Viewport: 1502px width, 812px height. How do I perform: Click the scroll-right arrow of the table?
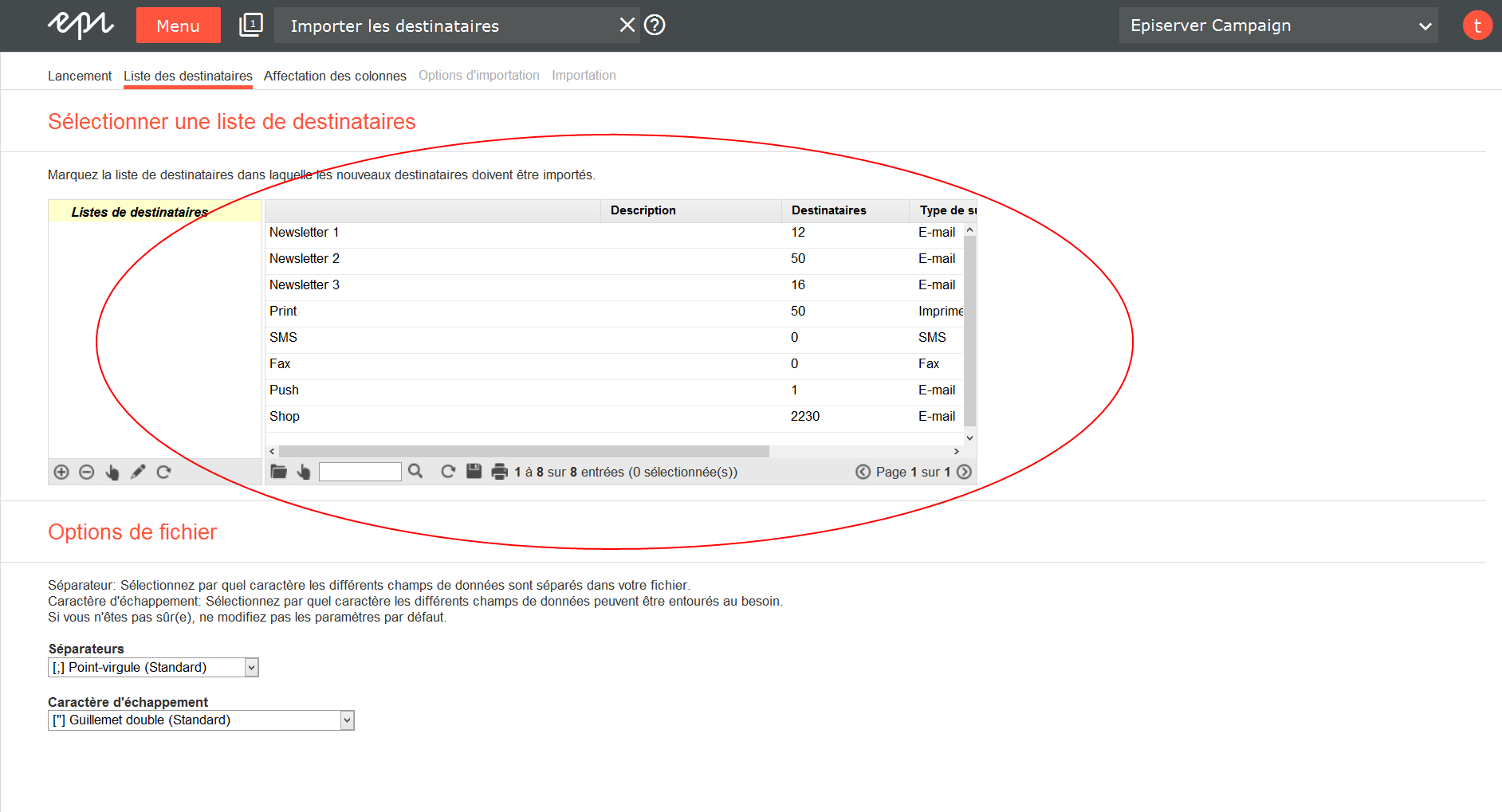click(957, 451)
